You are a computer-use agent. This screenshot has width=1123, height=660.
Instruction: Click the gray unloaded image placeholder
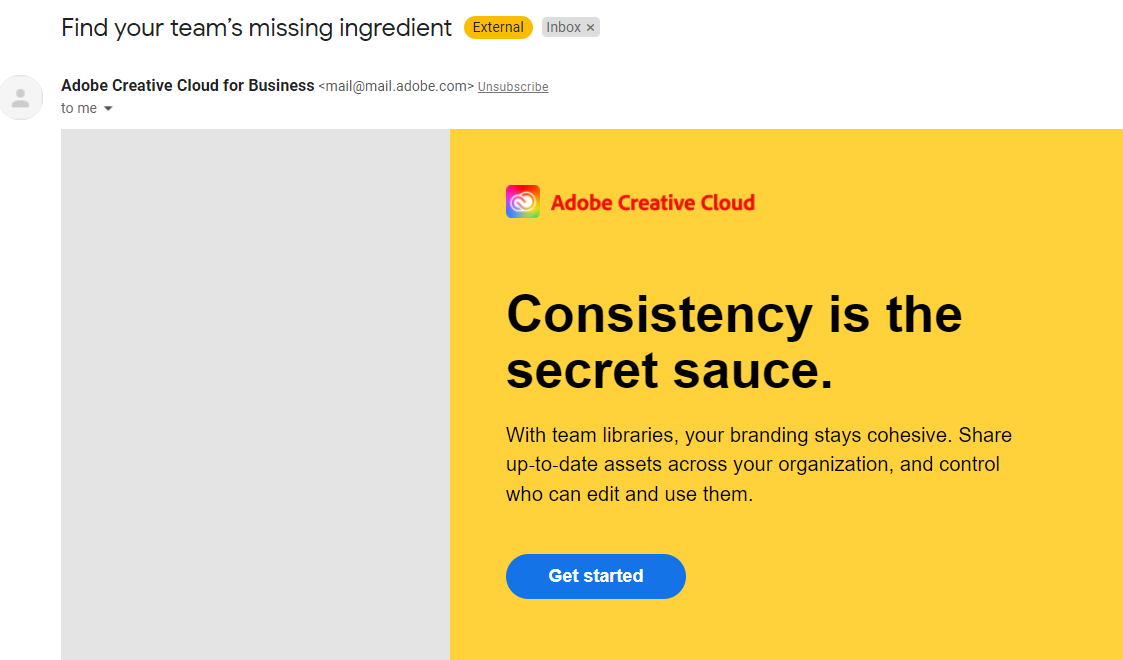(256, 394)
